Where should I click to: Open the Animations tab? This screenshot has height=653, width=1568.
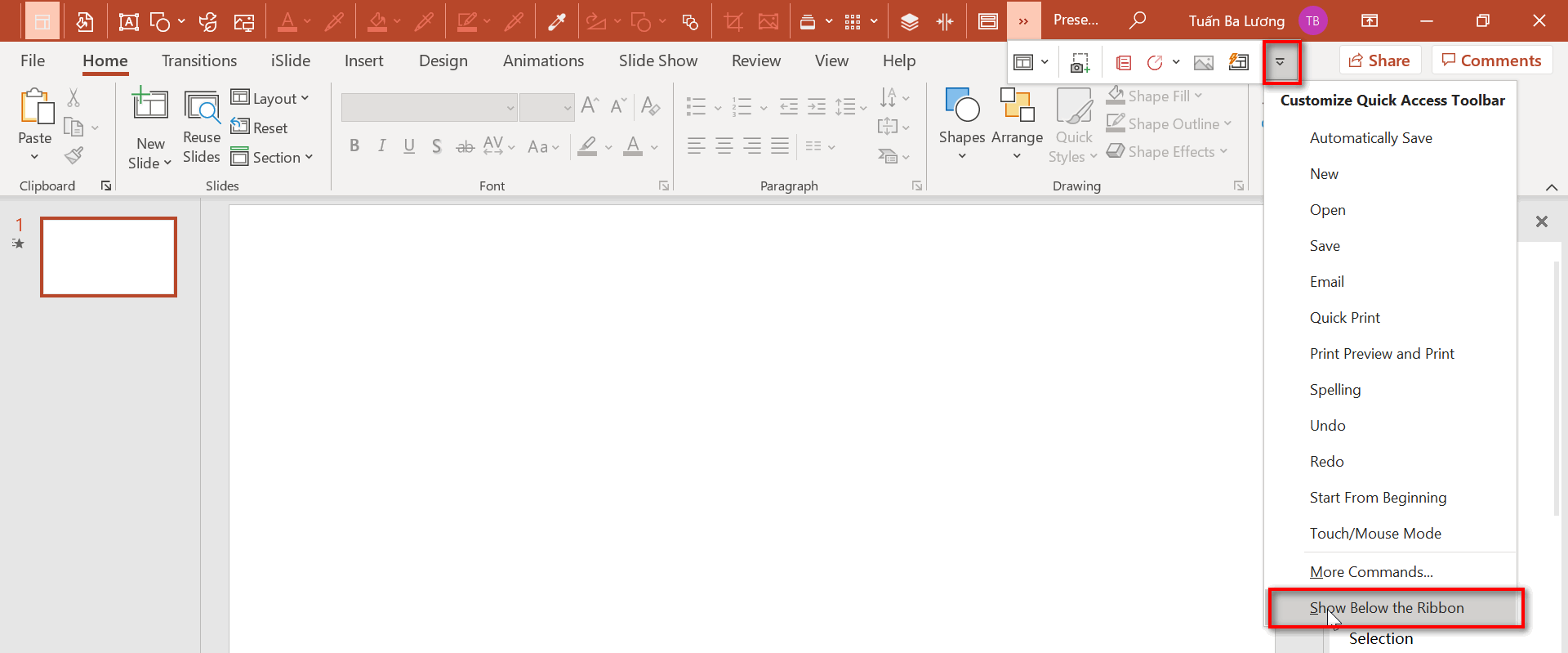[x=544, y=60]
